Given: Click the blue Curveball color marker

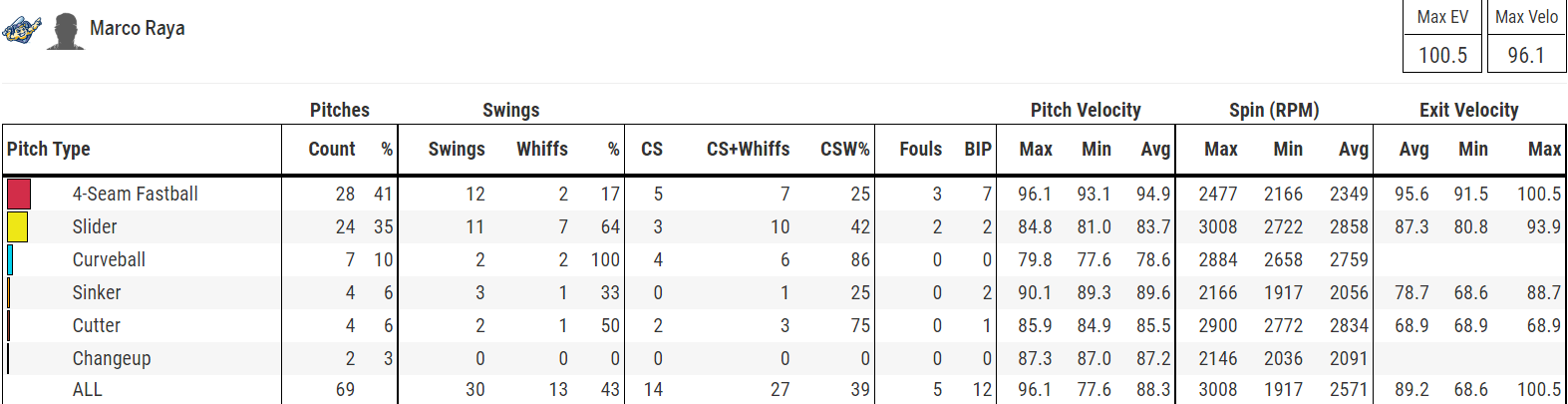Looking at the screenshot, I should 10,259.
